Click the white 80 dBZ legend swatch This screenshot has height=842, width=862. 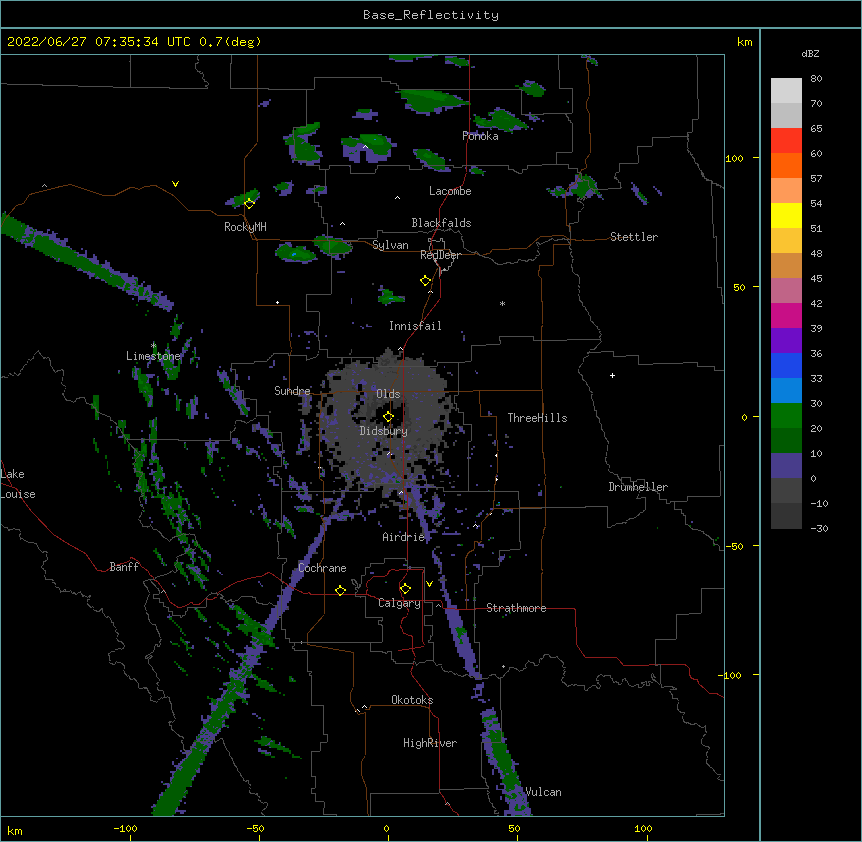point(786,90)
